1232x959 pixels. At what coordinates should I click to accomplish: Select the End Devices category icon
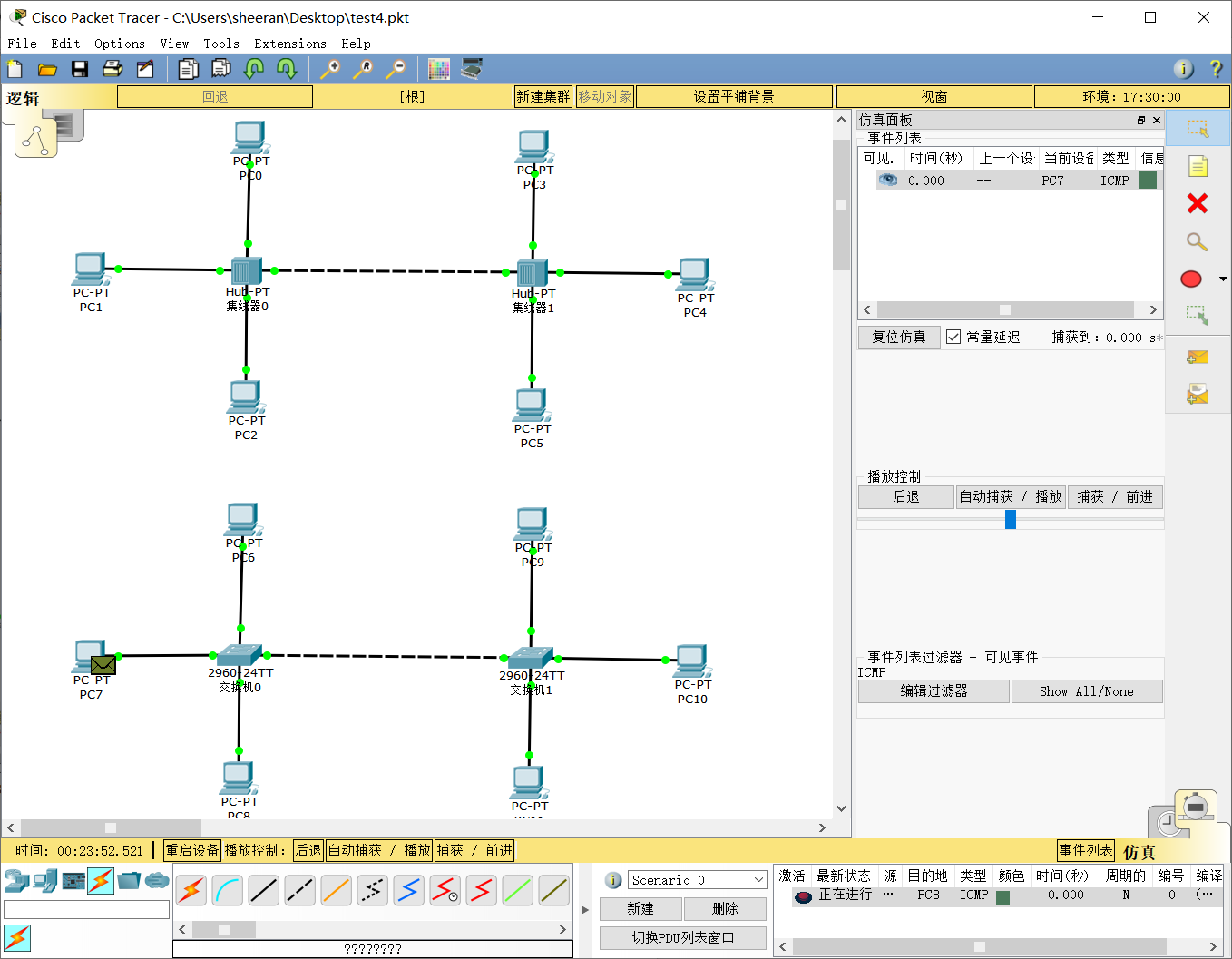[x=45, y=880]
